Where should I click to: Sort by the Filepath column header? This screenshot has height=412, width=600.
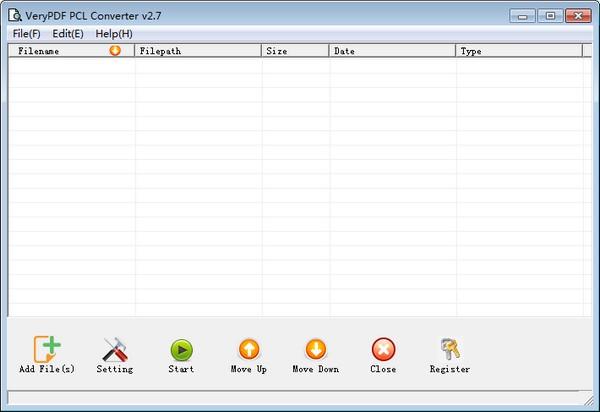click(x=198, y=51)
